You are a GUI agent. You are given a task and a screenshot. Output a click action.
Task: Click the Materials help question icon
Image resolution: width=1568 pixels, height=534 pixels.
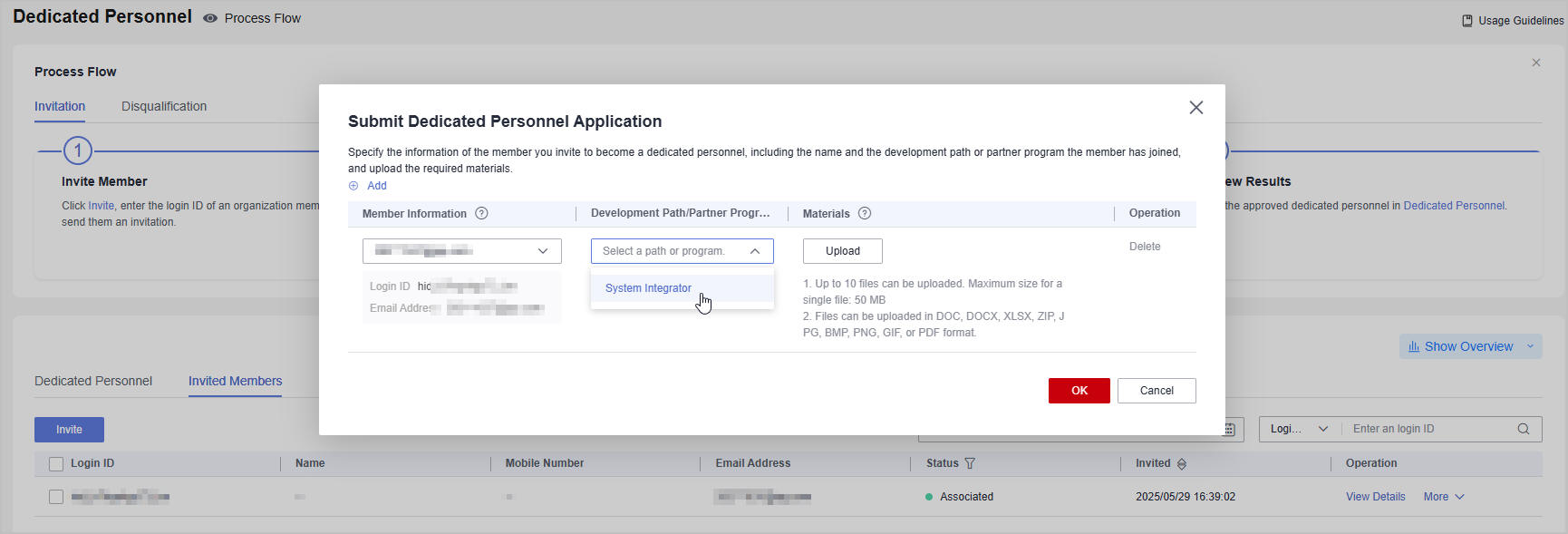click(x=865, y=214)
